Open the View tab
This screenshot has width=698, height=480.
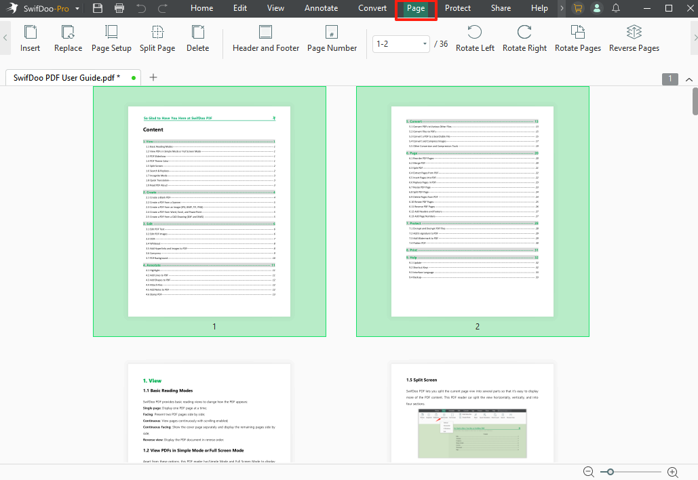tap(276, 8)
